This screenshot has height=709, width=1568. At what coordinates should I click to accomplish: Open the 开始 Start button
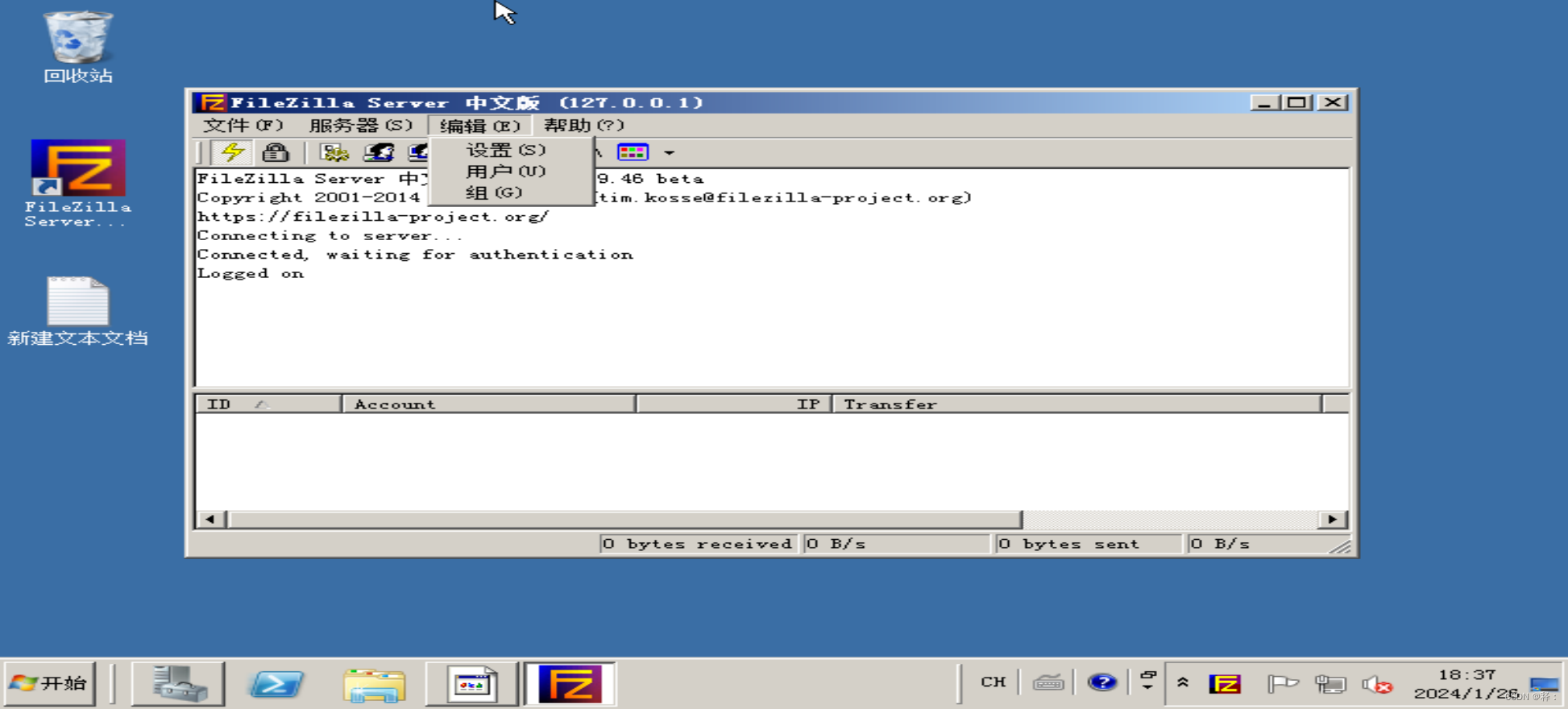click(49, 683)
